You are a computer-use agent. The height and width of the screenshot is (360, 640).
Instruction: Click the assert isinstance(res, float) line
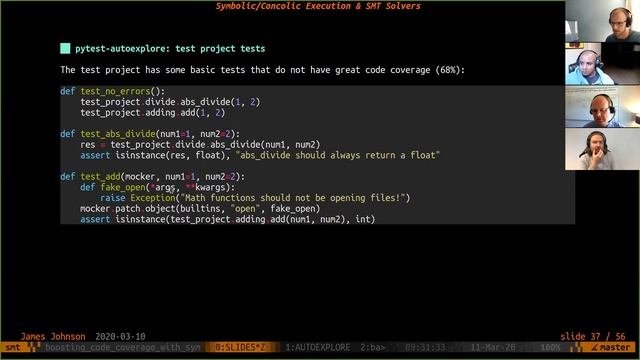pyautogui.click(x=260, y=155)
